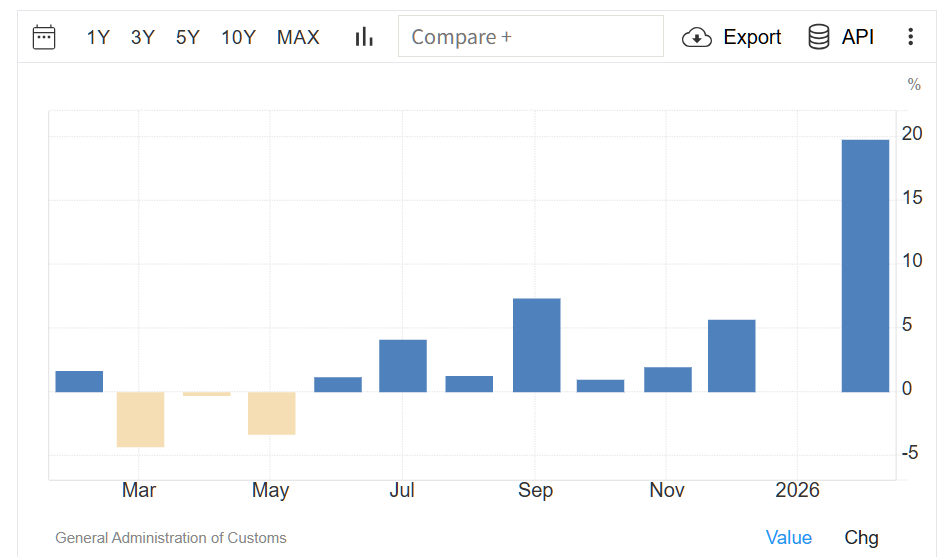948x557 pixels.
Task: Click the Compare + input field
Action: click(530, 37)
